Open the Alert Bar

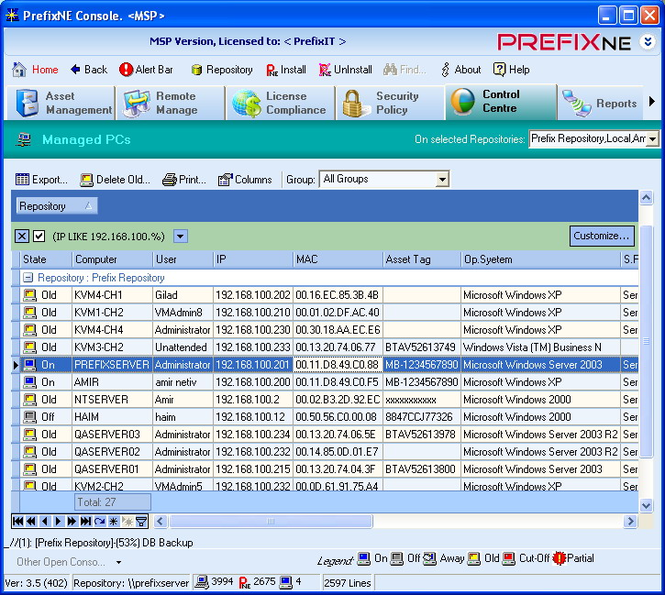click(146, 70)
